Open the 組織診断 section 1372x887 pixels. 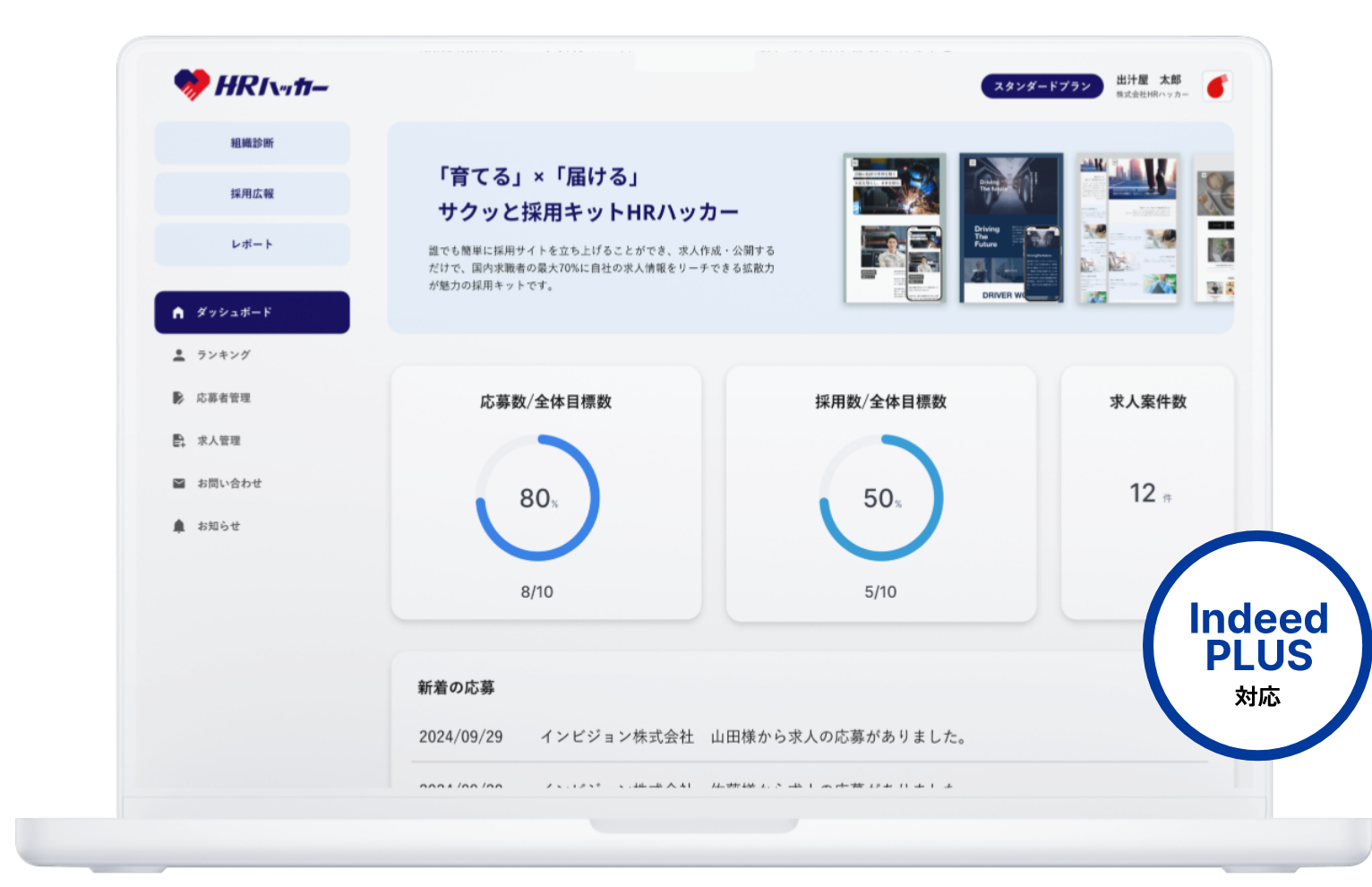[252, 143]
